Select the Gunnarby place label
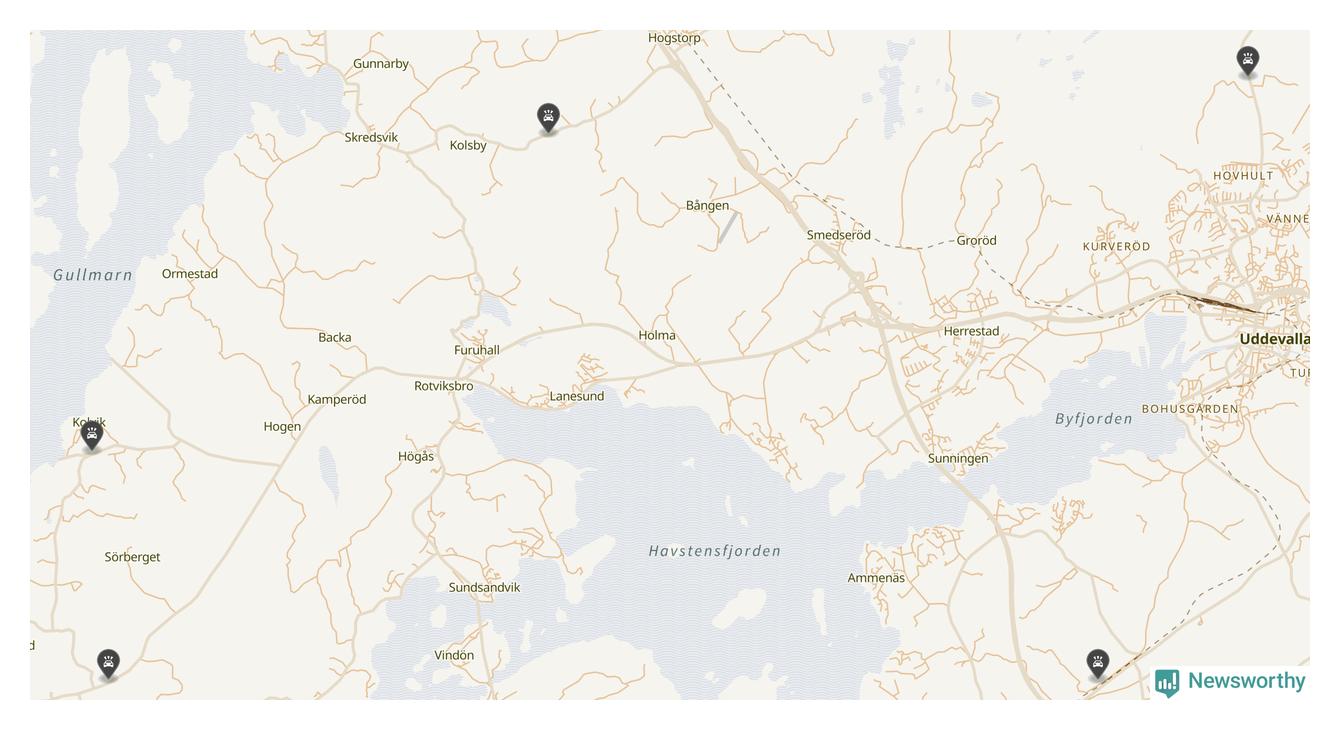 tap(381, 64)
